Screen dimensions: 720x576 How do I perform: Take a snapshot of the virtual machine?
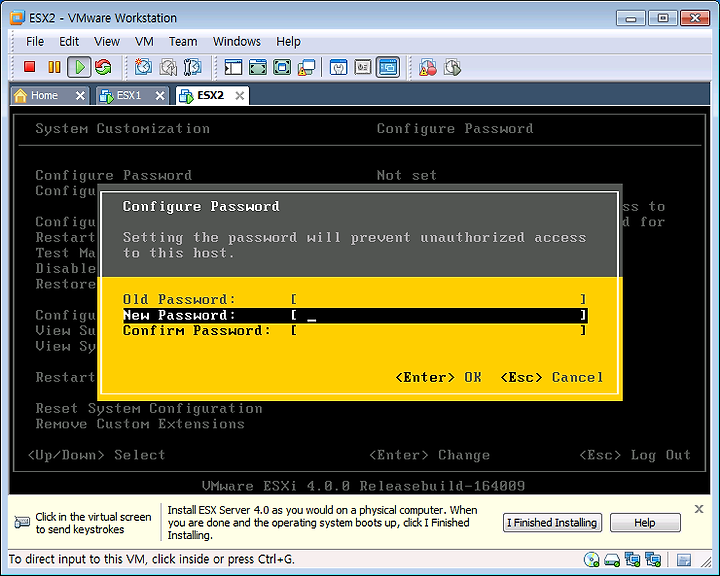coord(143,67)
